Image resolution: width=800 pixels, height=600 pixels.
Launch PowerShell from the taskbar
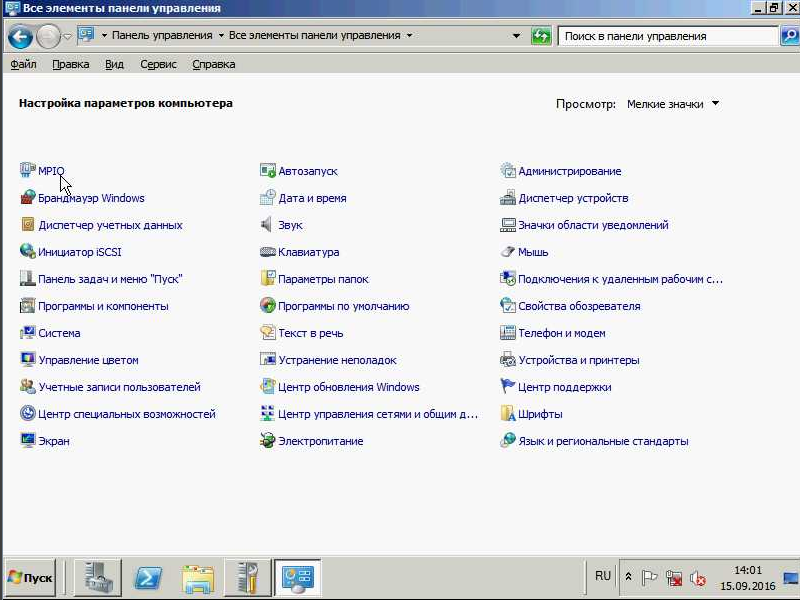(148, 578)
